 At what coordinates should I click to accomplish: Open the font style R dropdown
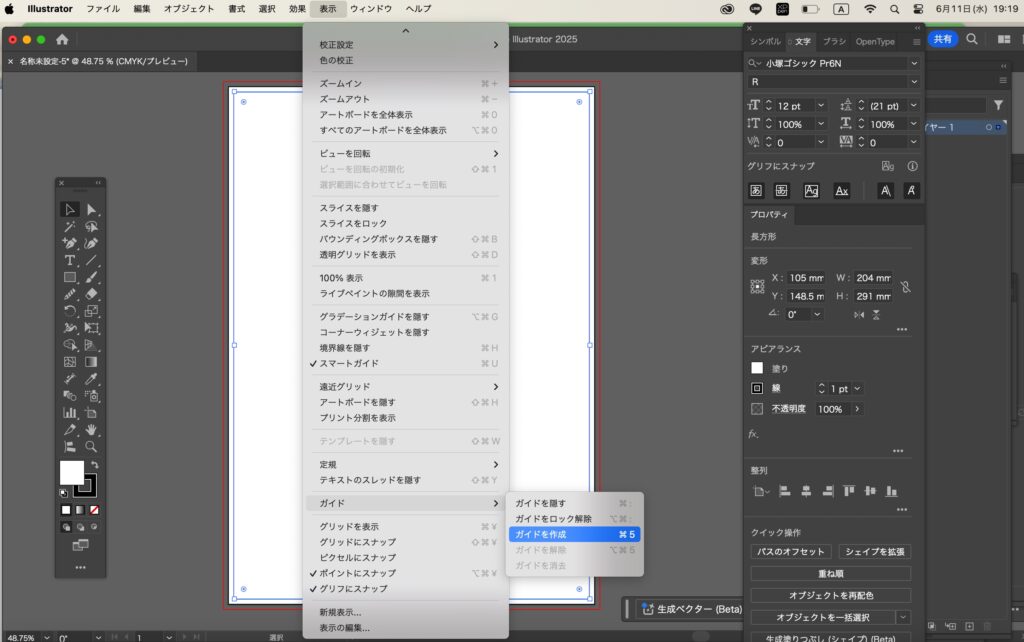point(914,82)
